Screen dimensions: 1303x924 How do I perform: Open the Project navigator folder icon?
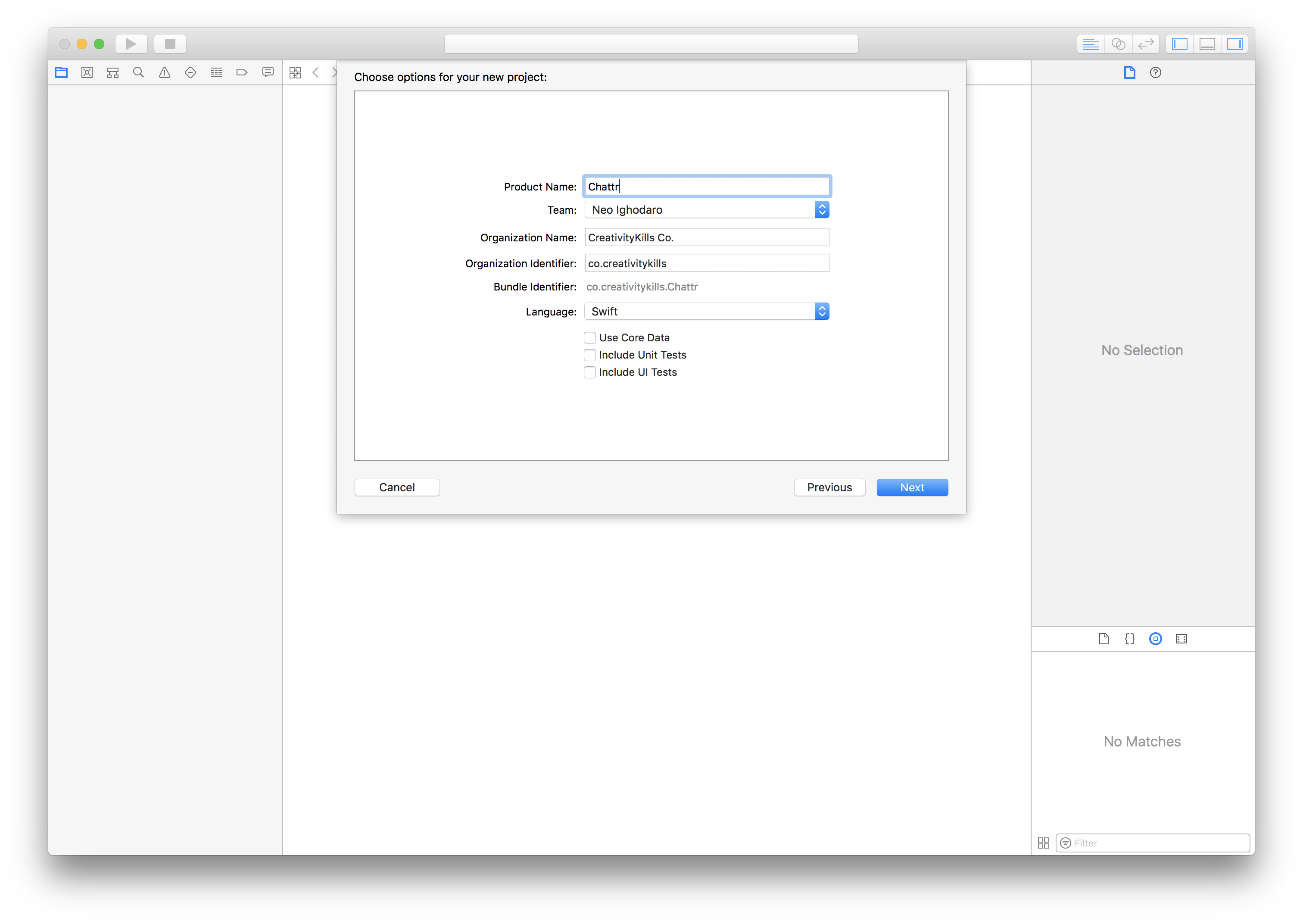tap(61, 72)
